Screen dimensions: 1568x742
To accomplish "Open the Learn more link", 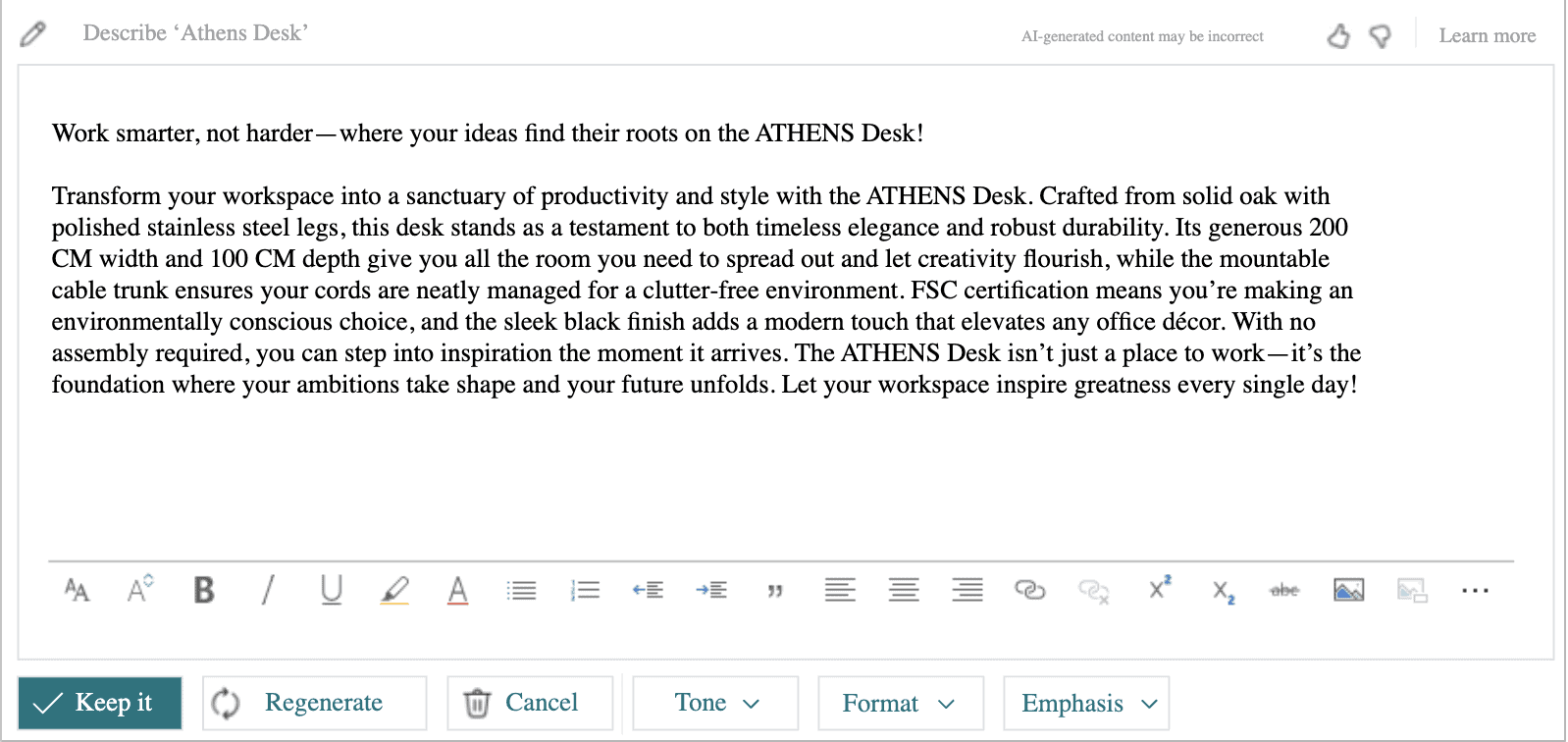I will tap(1487, 36).
